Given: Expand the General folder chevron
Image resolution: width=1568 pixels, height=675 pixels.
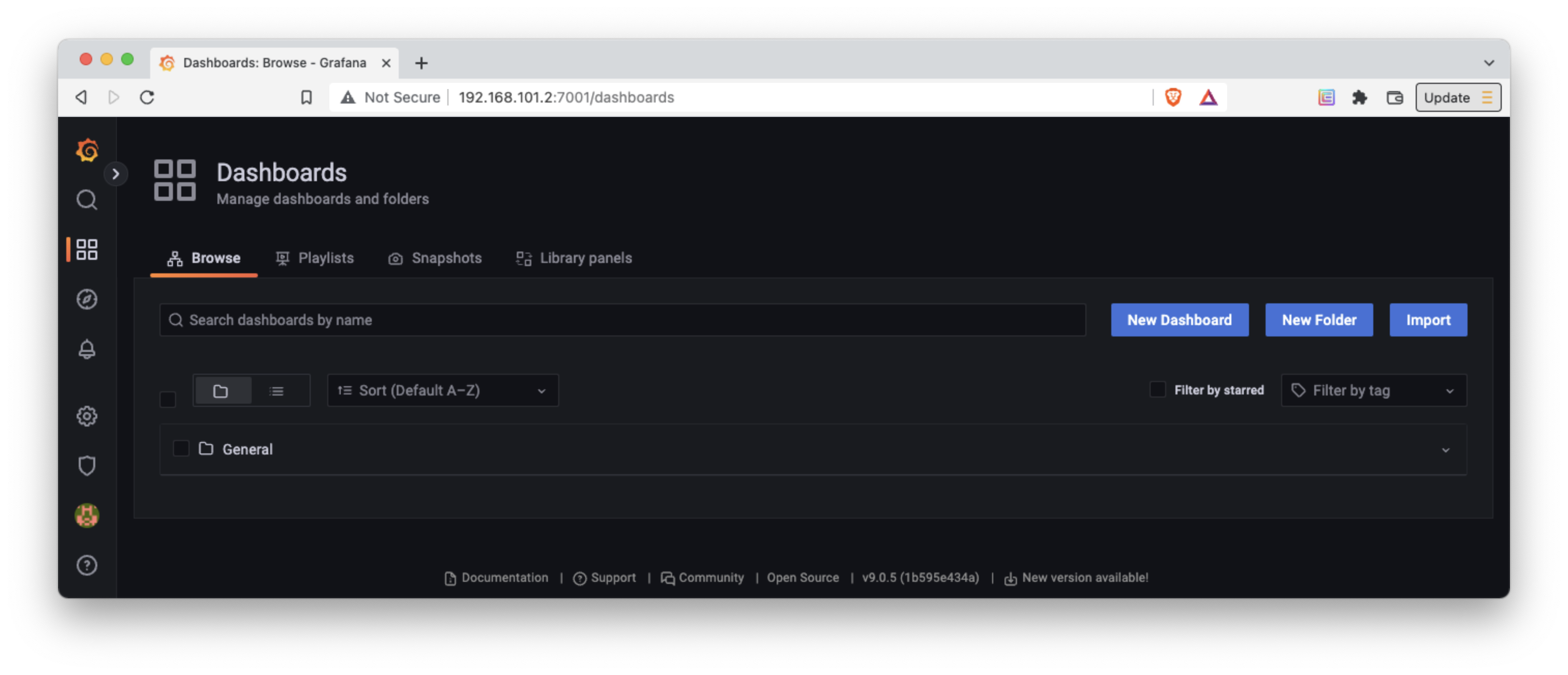Looking at the screenshot, I should (1445, 450).
